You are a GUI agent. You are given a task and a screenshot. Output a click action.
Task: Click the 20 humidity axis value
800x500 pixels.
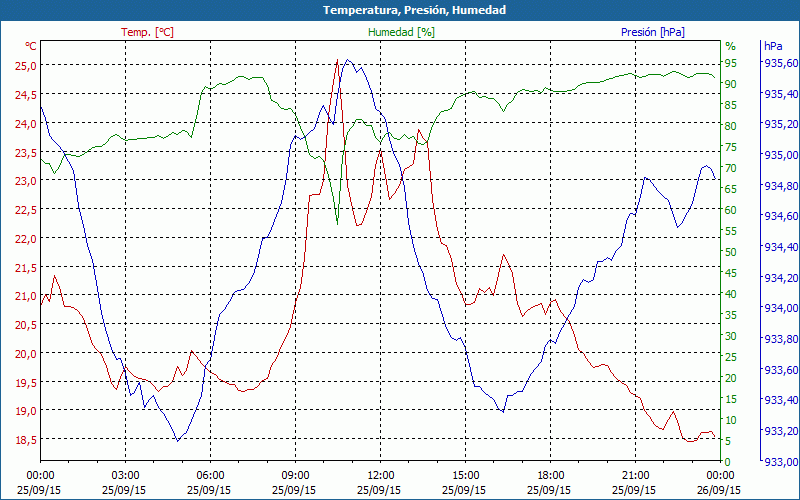[x=731, y=378]
